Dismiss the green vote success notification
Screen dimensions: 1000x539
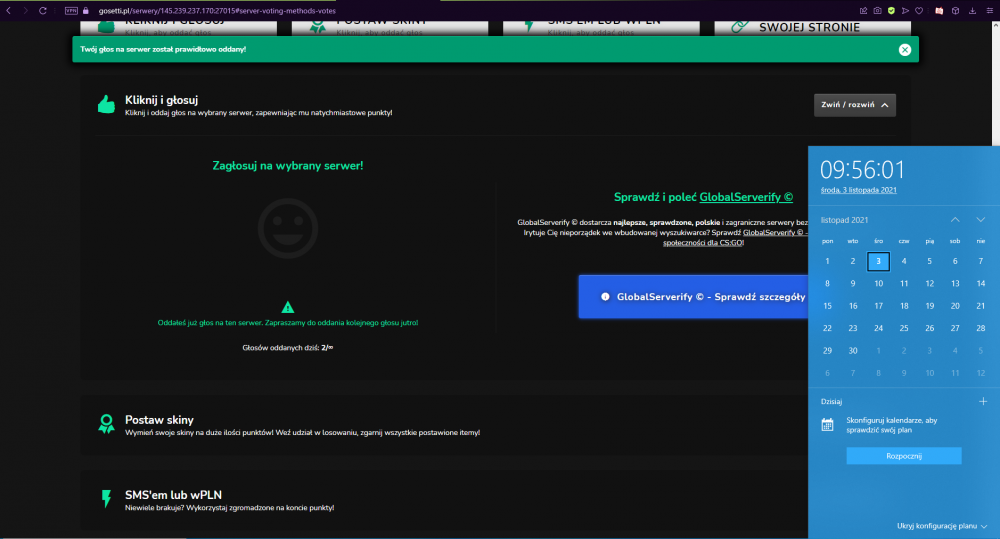(x=904, y=50)
